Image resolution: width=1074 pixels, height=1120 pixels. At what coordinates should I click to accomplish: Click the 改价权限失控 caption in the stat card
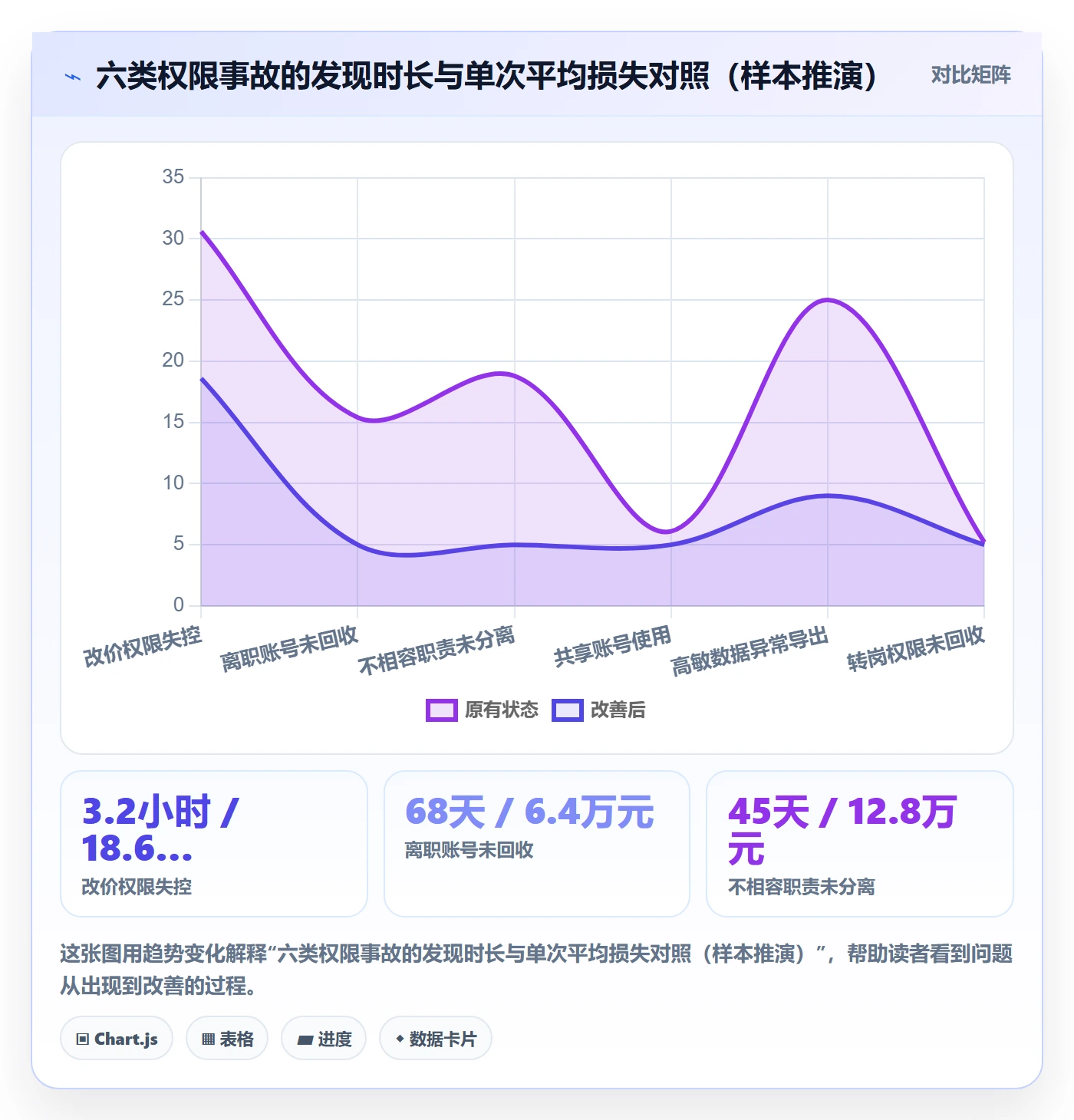[x=137, y=887]
